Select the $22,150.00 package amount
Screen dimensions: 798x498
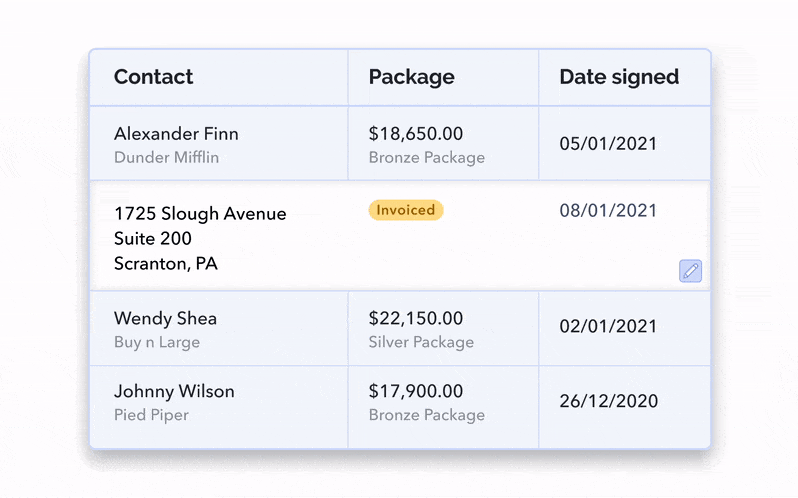[x=415, y=319]
